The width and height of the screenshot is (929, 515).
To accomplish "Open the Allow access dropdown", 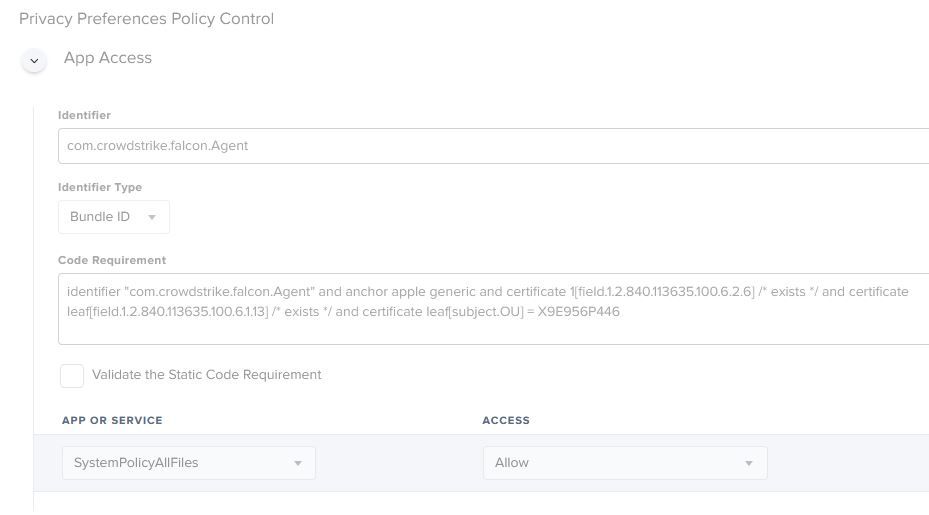I will pos(625,463).
